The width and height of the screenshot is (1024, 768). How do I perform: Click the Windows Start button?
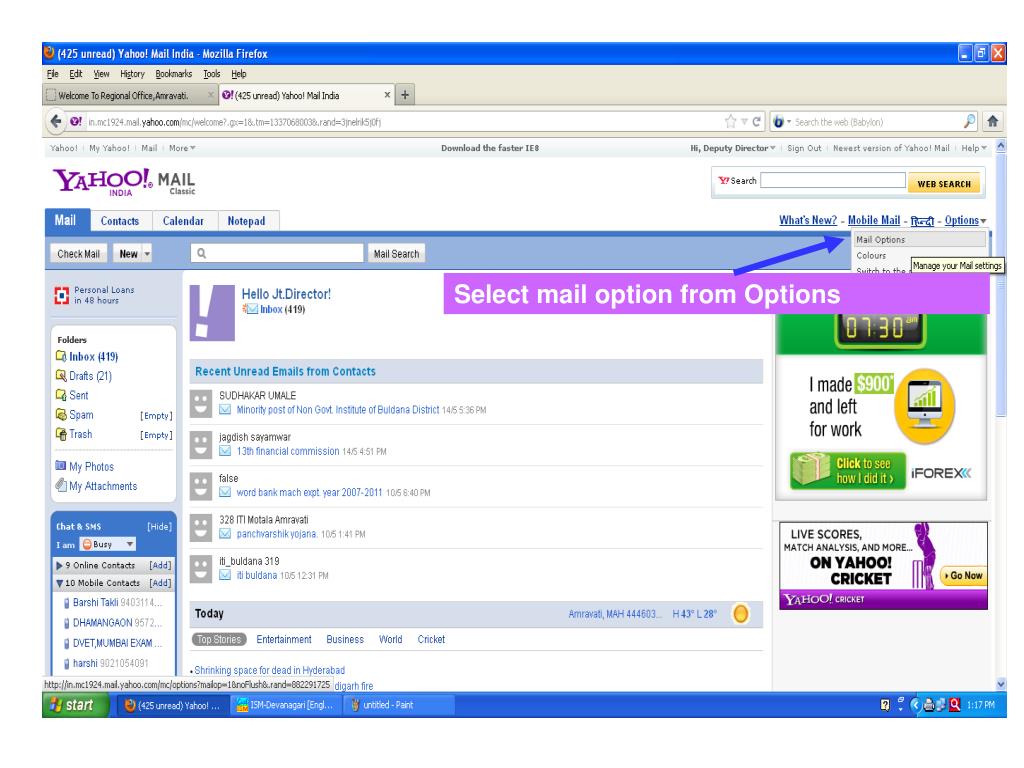[x=76, y=705]
